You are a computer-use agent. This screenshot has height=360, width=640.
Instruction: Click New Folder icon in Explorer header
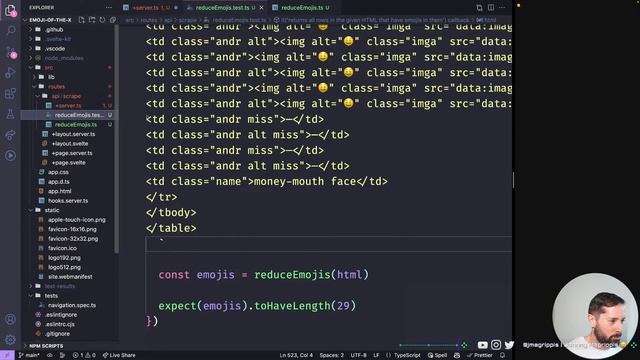[92, 20]
